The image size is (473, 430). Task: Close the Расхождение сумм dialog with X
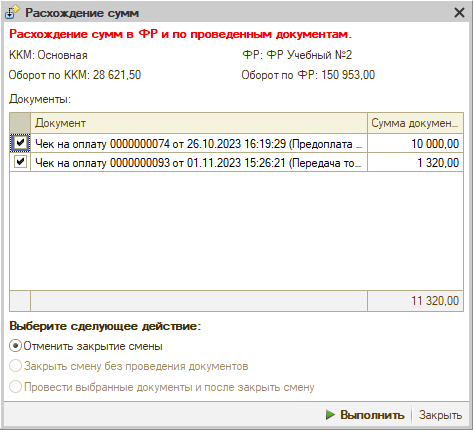coord(459,13)
